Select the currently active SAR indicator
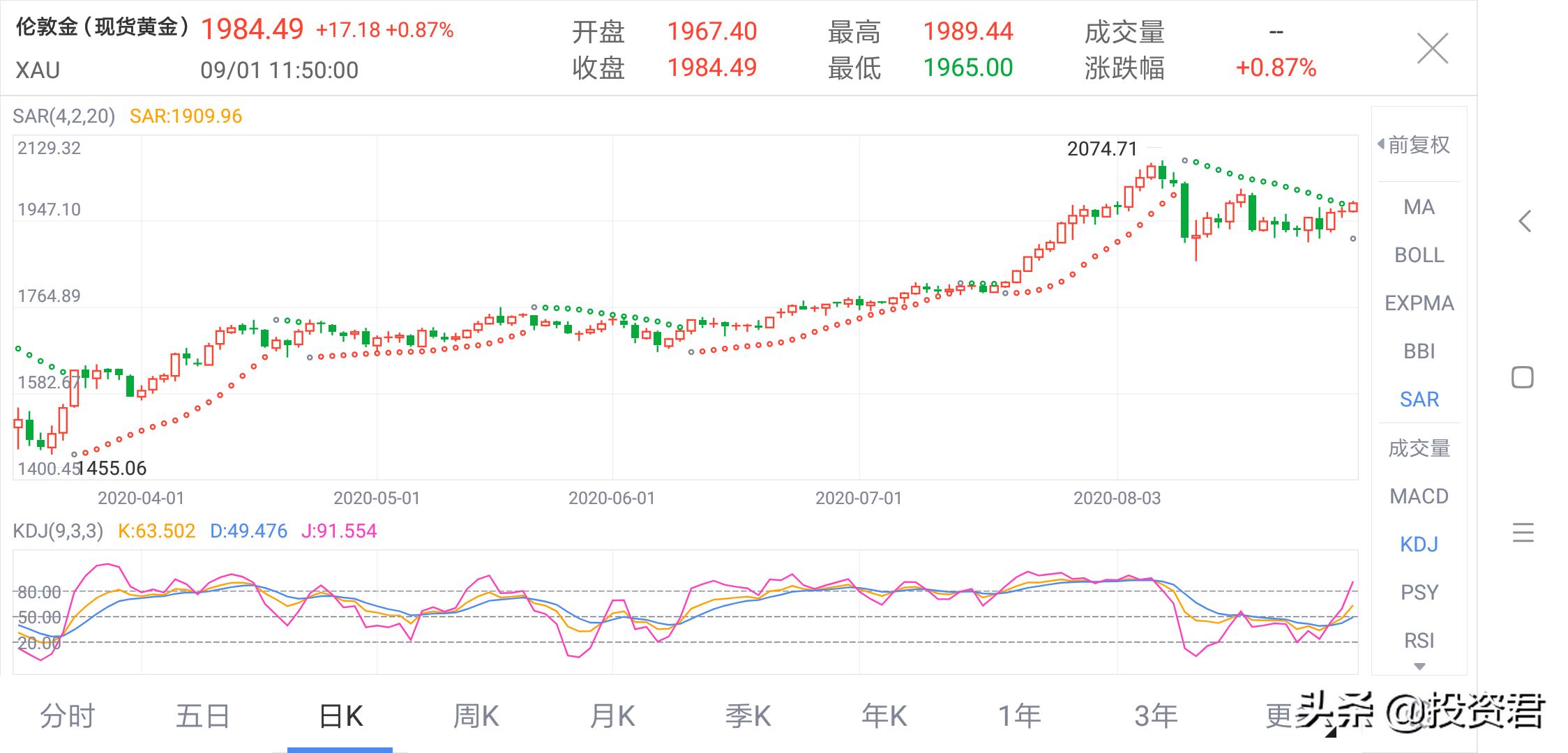This screenshot has height=753, width=1568. click(1419, 398)
